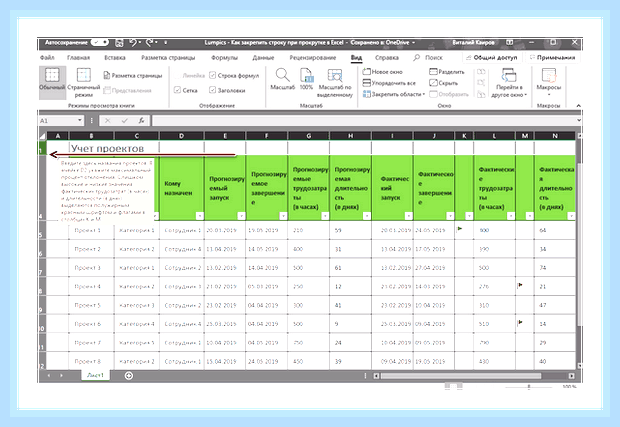The image size is (620, 427).
Task: Click the green flag in Проект 1 row
Action: [x=459, y=229]
